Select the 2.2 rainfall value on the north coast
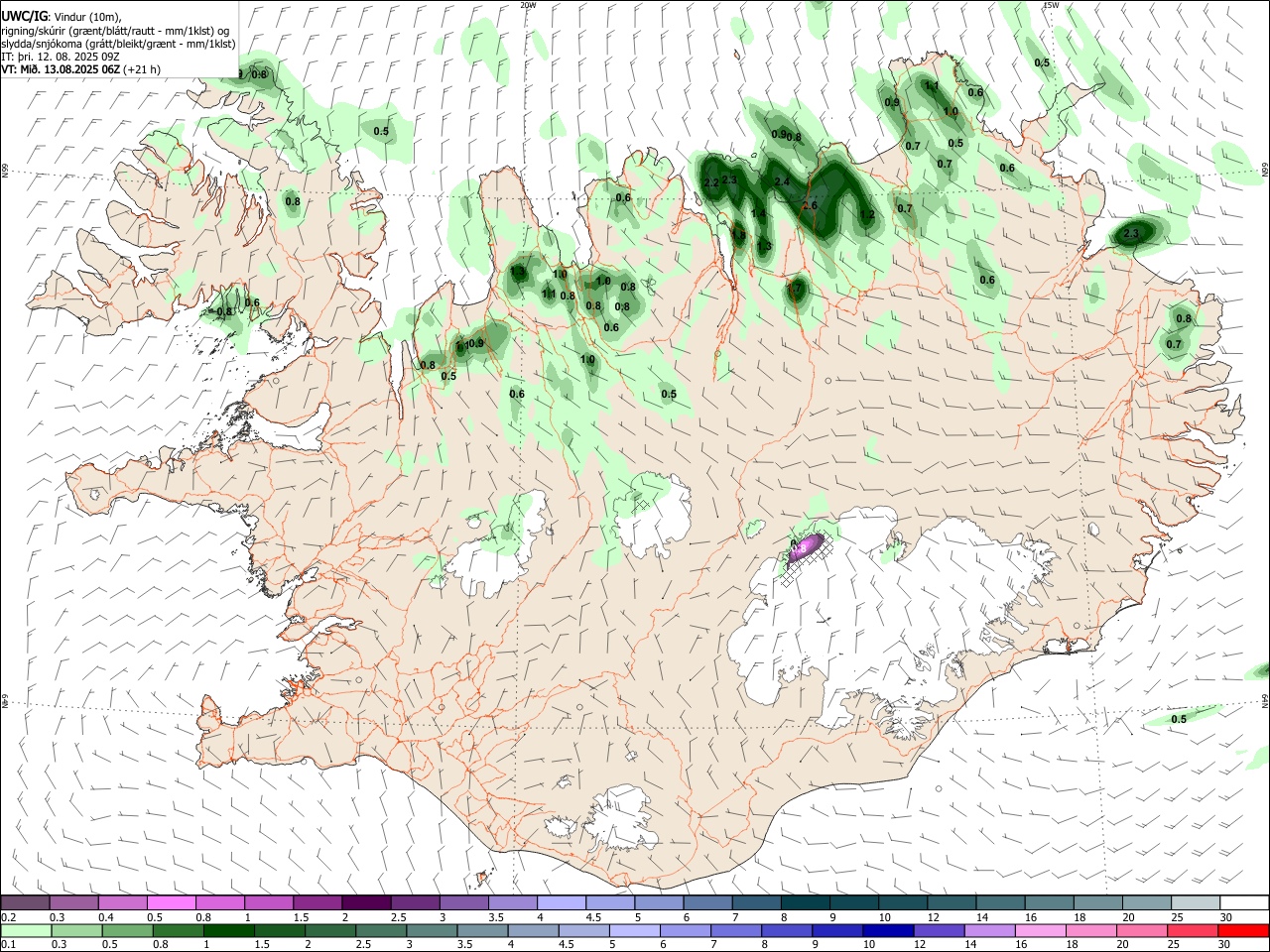 pyautogui.click(x=710, y=183)
